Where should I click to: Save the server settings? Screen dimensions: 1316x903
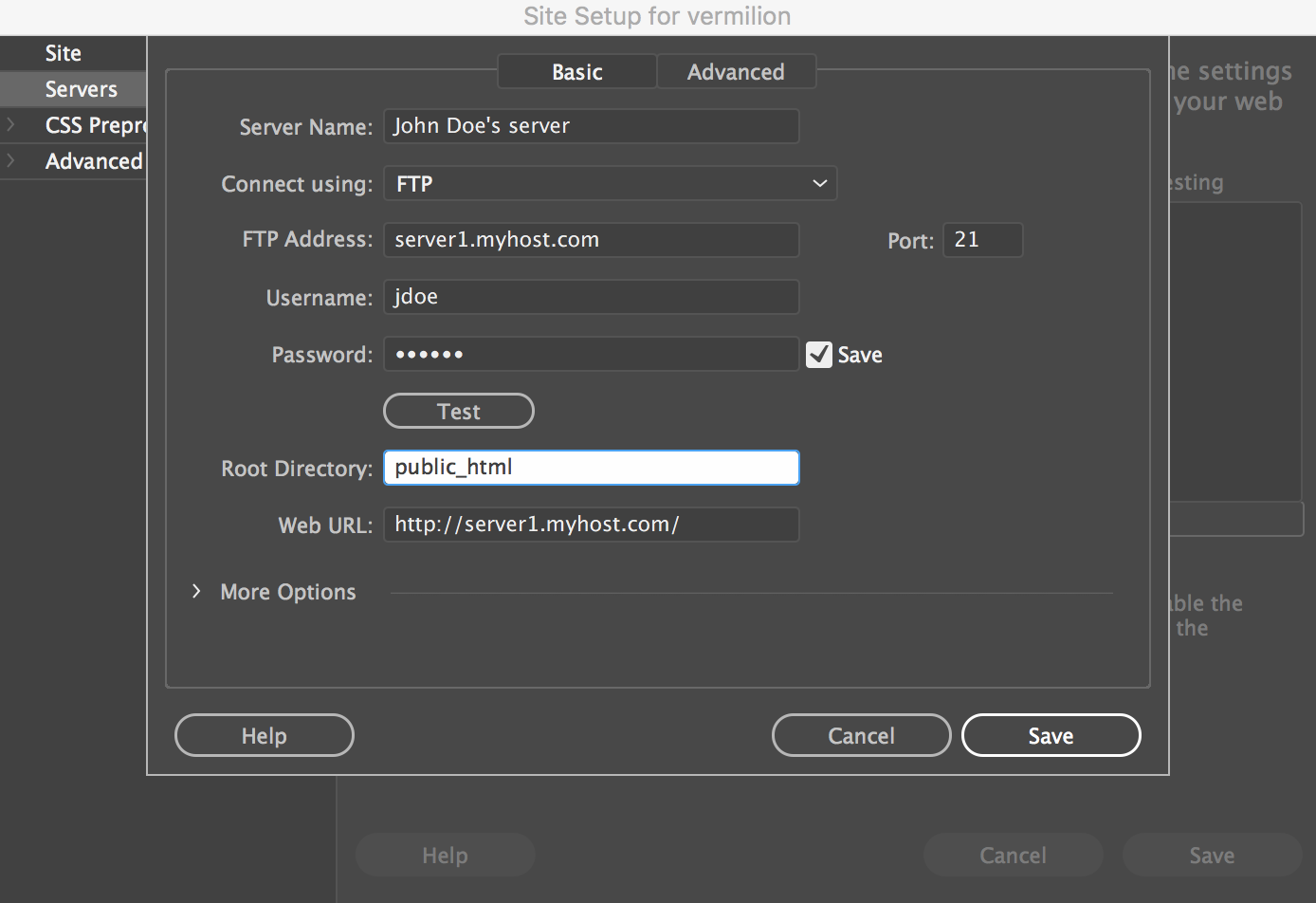(x=1051, y=735)
